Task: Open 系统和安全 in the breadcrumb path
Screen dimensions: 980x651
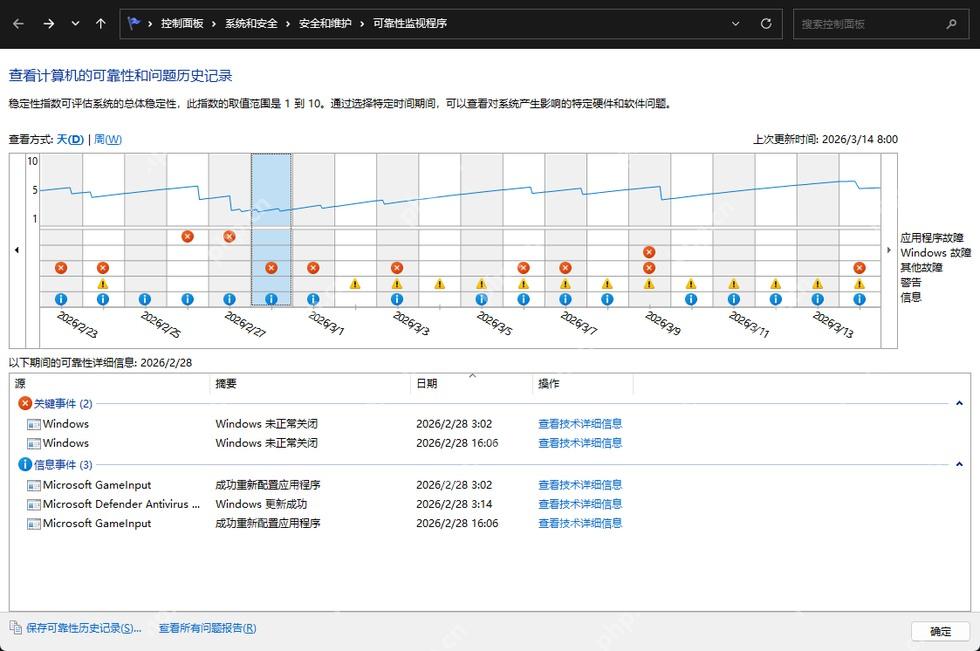Action: [251, 23]
